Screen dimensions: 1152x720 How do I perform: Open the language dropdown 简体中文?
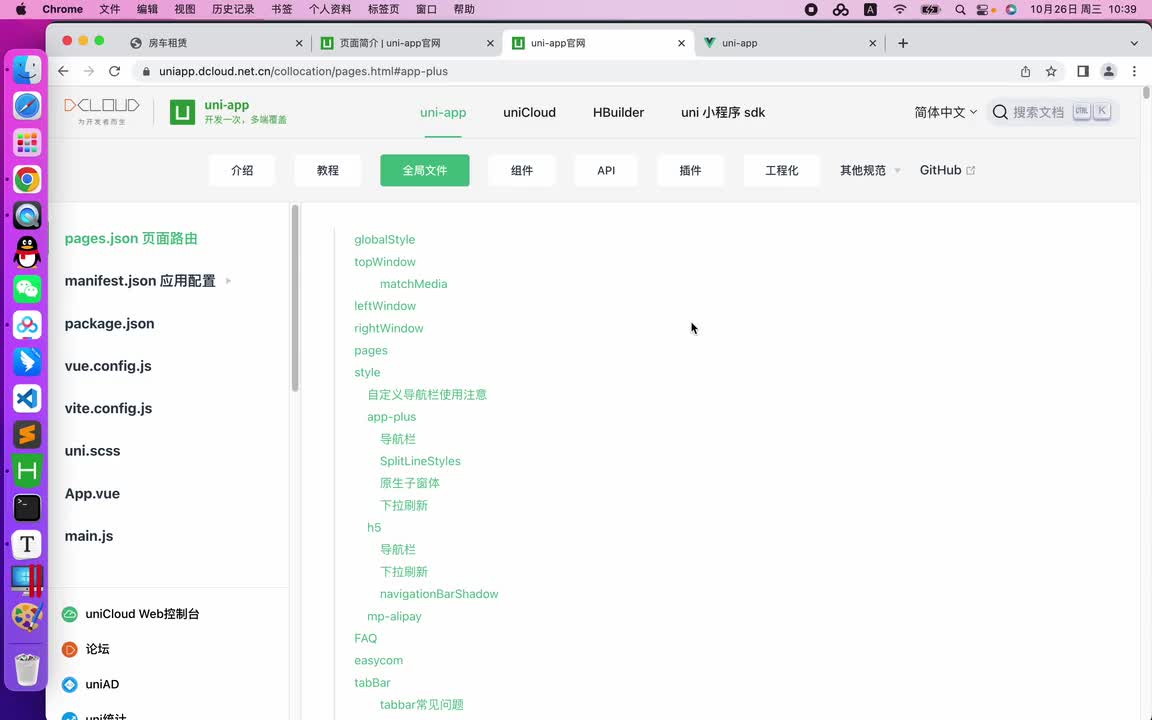(946, 112)
